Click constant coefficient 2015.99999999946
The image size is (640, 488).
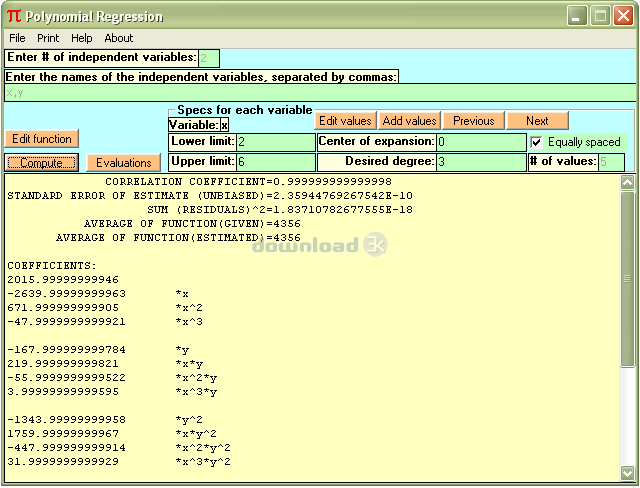pyautogui.click(x=63, y=279)
